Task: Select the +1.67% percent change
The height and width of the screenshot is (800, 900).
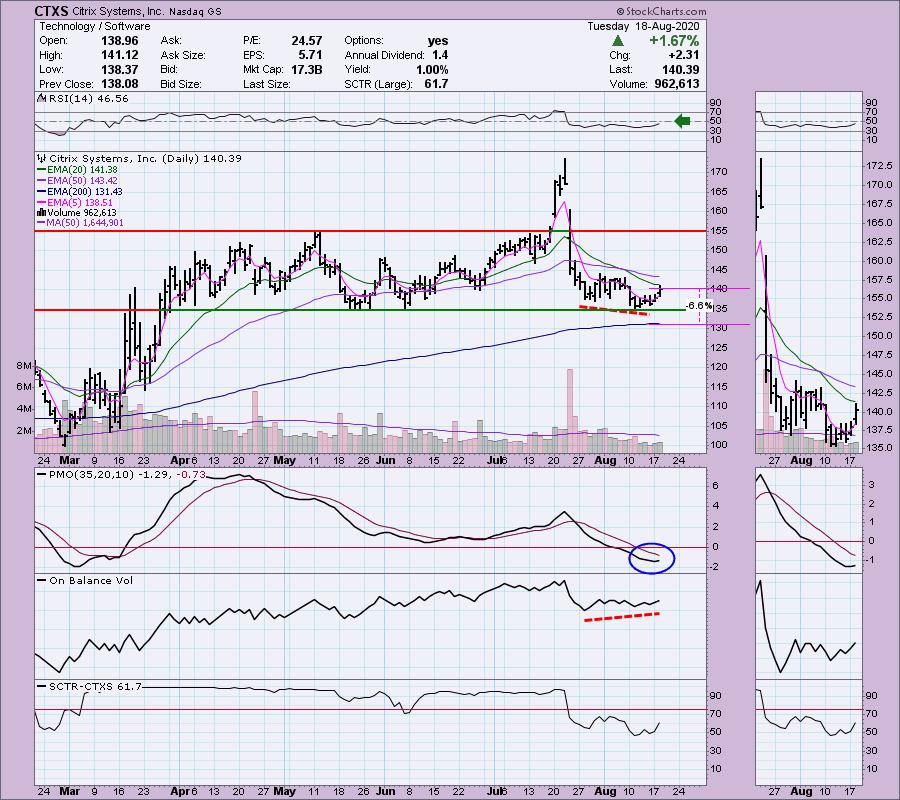Action: click(674, 41)
